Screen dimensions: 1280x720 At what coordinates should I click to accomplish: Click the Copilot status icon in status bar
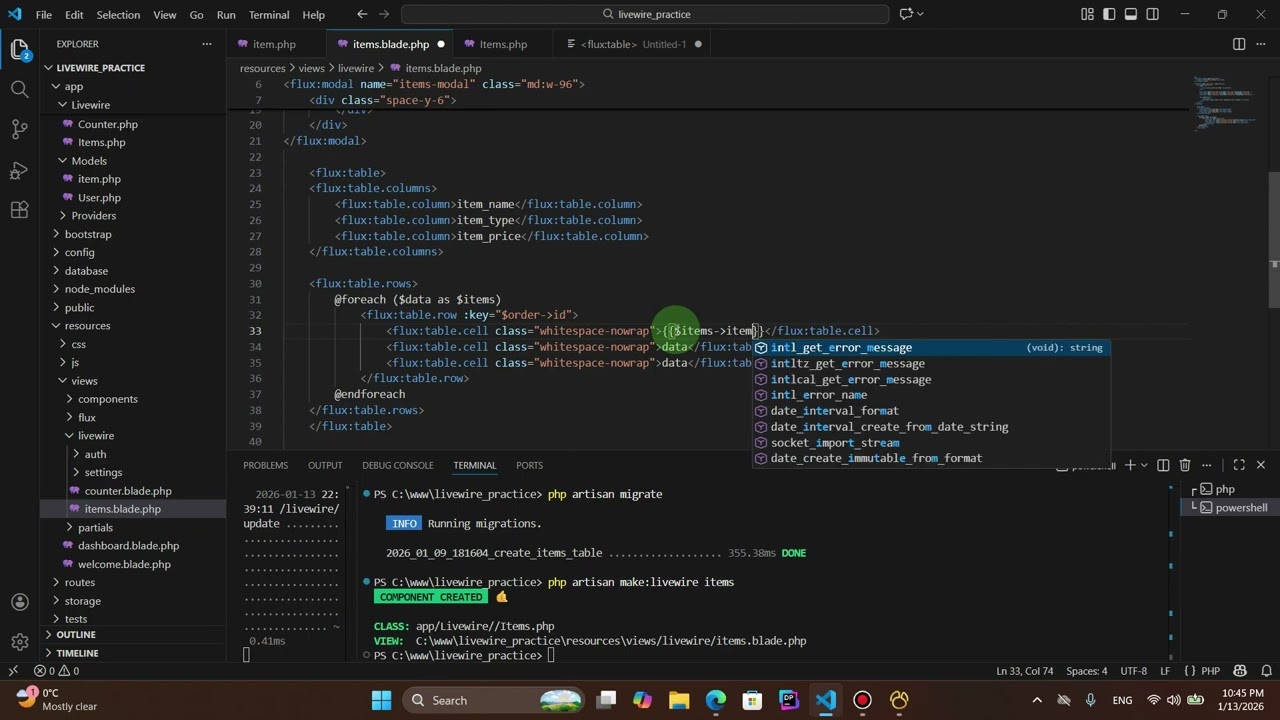click(1240, 671)
